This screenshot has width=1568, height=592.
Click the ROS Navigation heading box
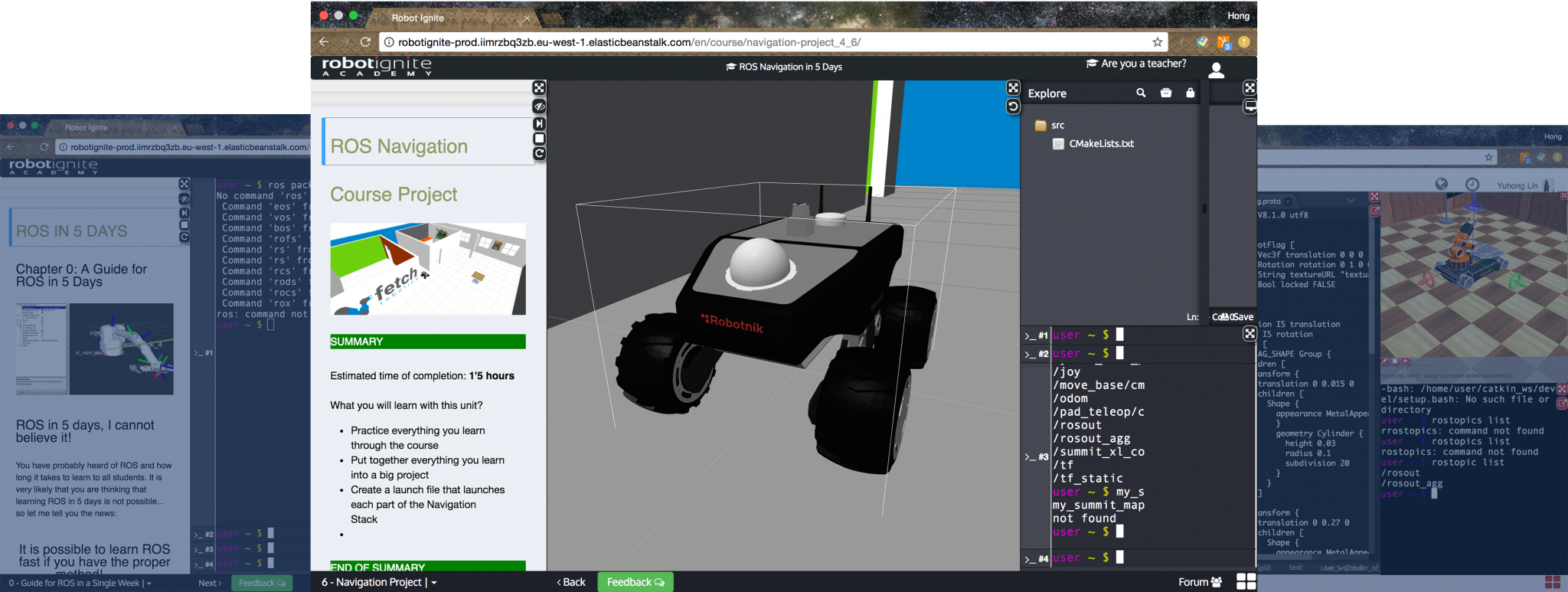427,142
